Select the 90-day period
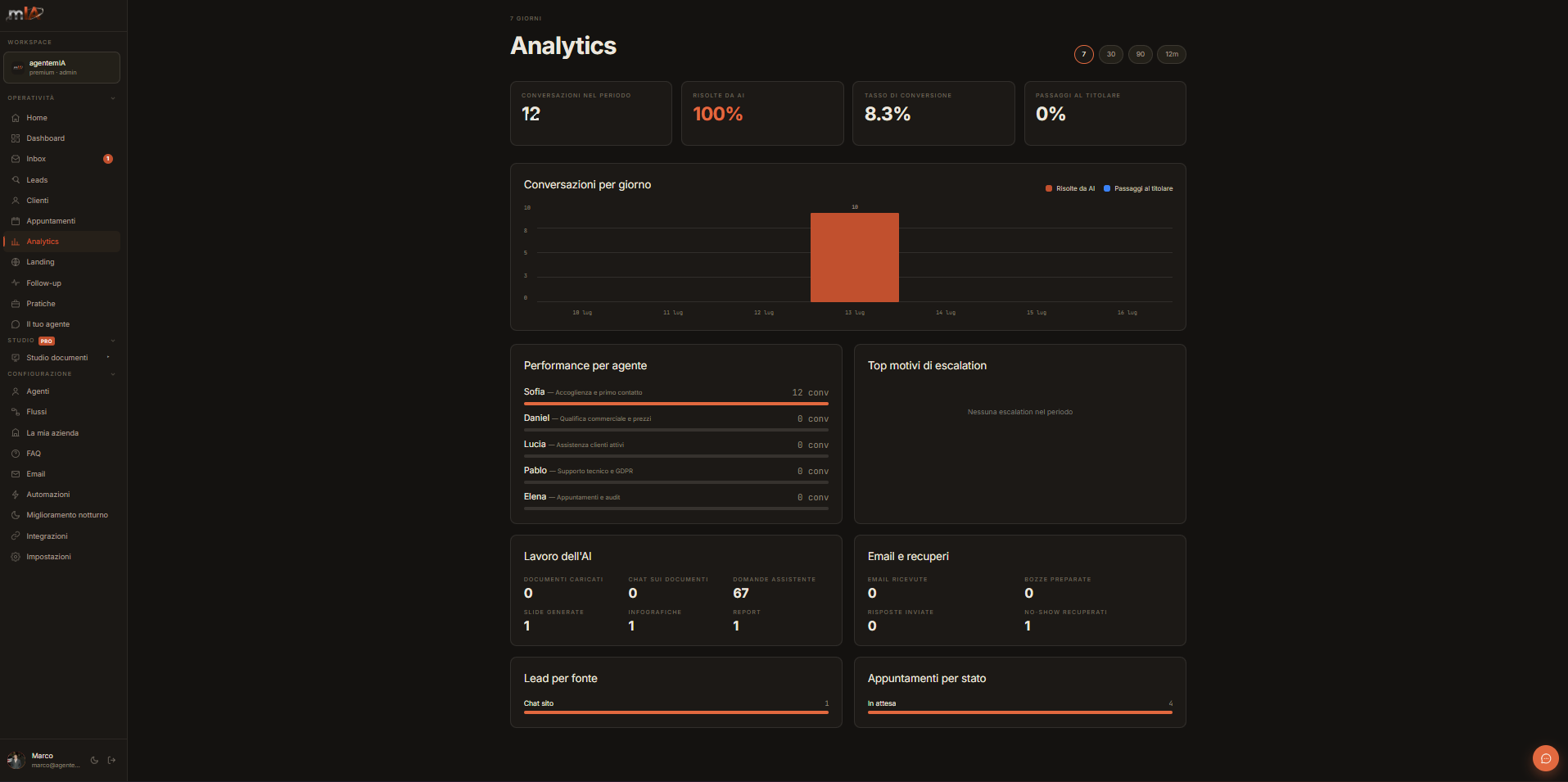The width and height of the screenshot is (1568, 782). click(x=1141, y=54)
